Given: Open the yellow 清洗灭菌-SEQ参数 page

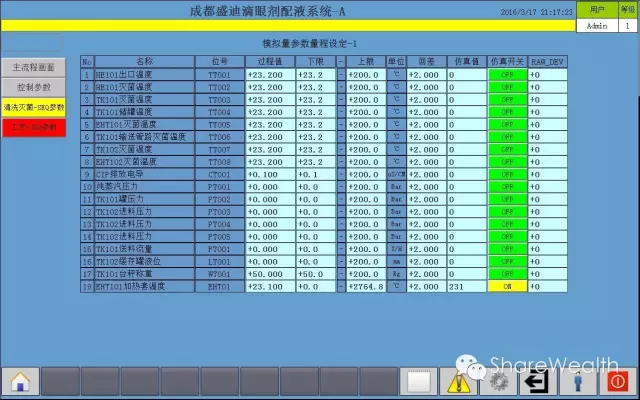Looking at the screenshot, I should tap(33, 106).
